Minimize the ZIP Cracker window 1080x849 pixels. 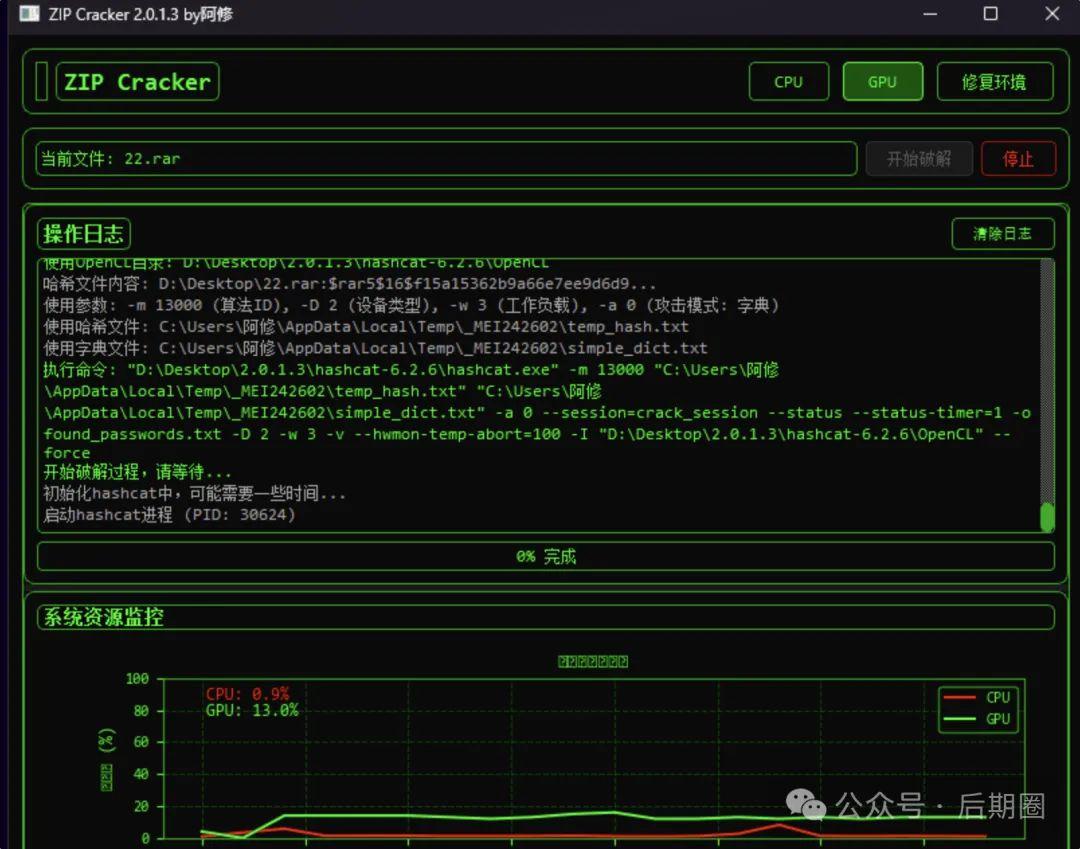[x=931, y=14]
